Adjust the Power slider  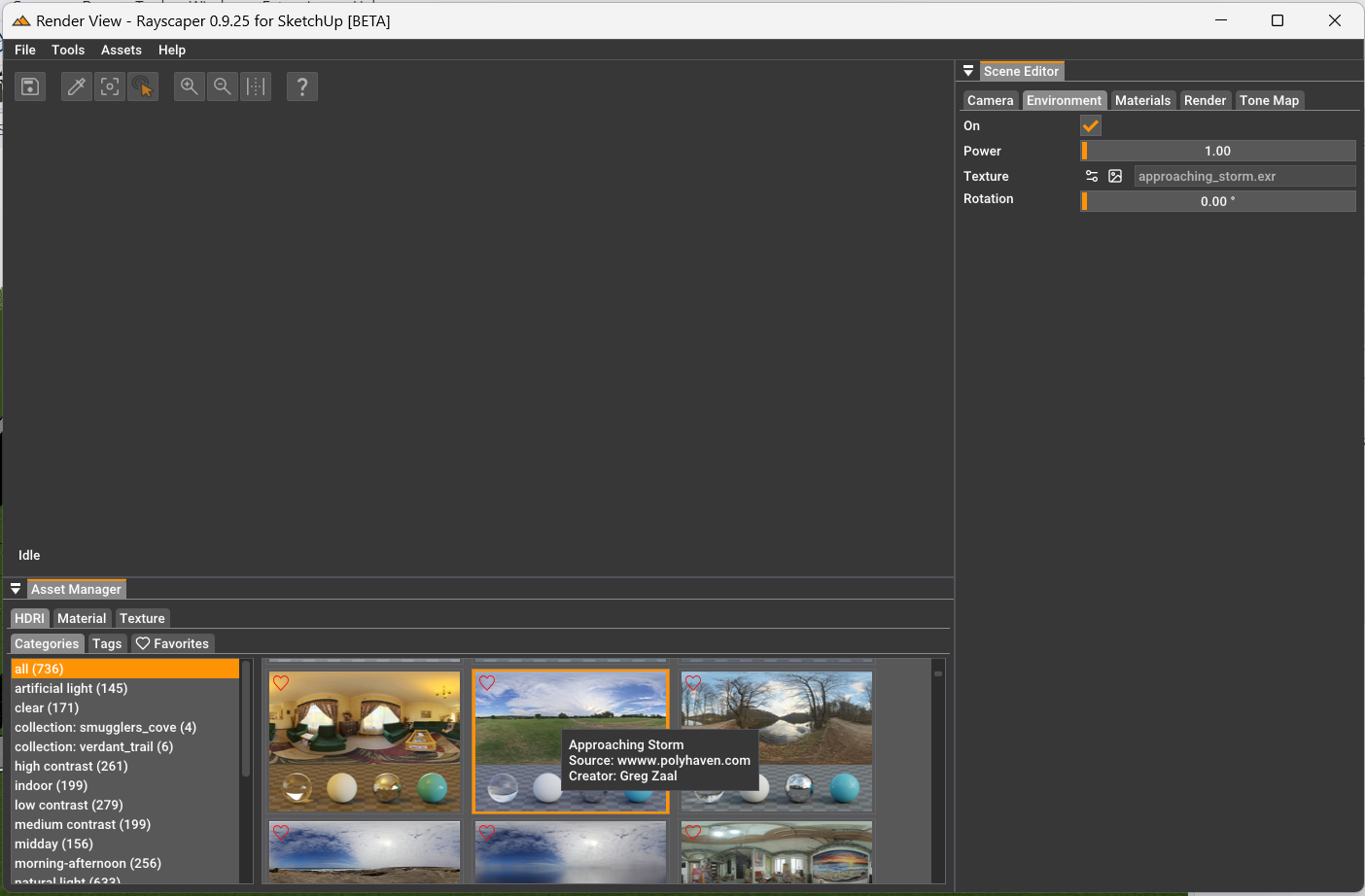tap(1218, 151)
